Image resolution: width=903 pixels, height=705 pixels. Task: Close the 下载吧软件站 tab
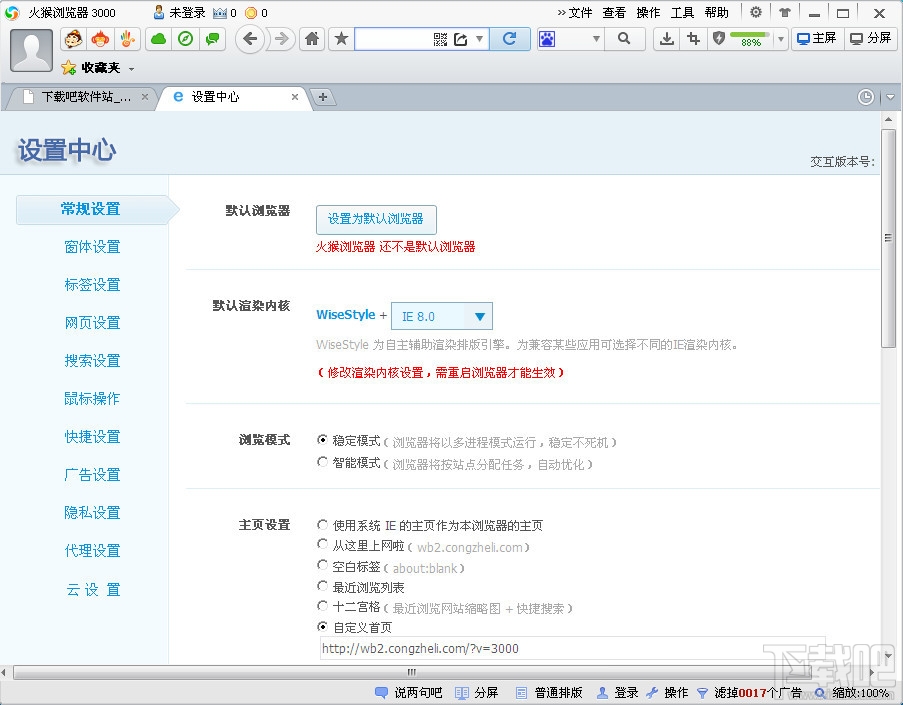tap(145, 97)
